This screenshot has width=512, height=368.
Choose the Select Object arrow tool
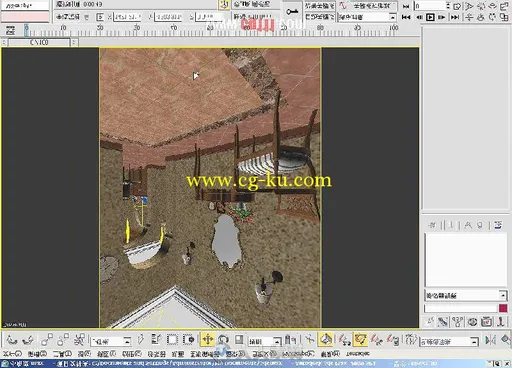coord(141,340)
